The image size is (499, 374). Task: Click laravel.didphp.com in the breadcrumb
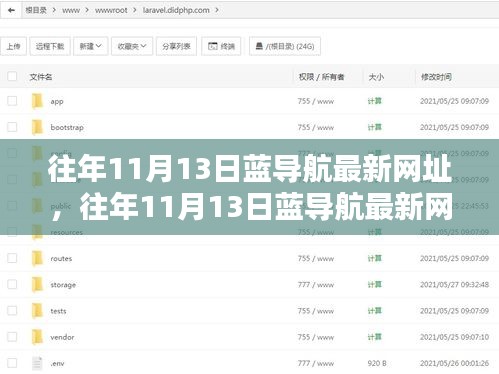click(x=176, y=10)
